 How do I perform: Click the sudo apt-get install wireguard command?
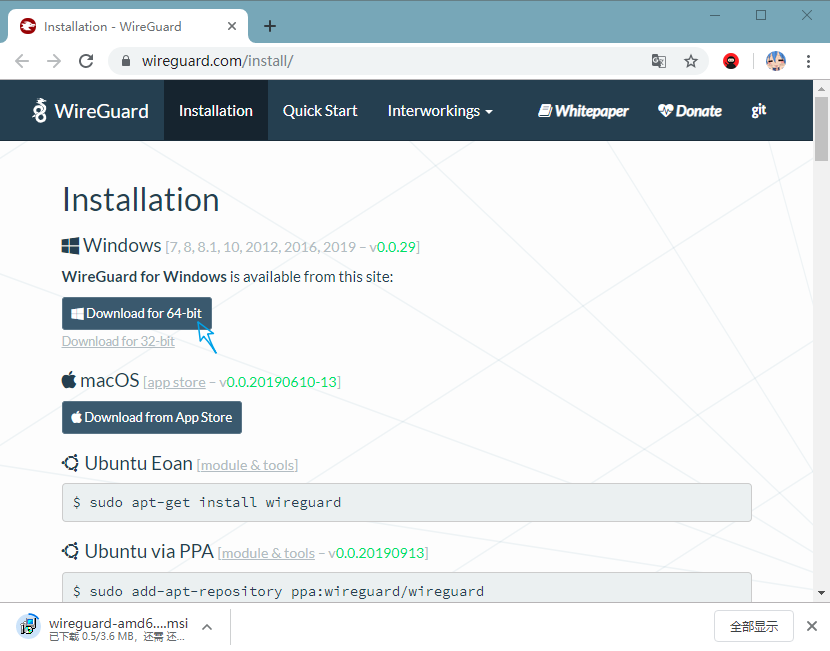point(215,502)
